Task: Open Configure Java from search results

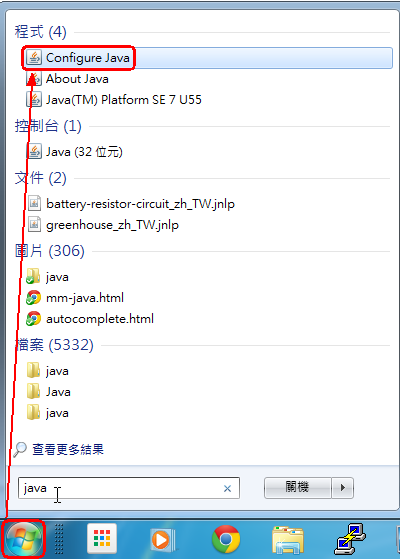Action: point(209,58)
